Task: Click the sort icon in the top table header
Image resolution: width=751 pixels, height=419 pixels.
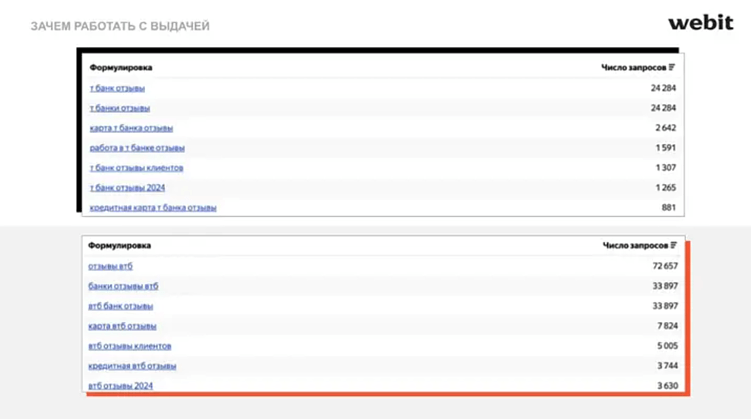Action: click(x=672, y=68)
